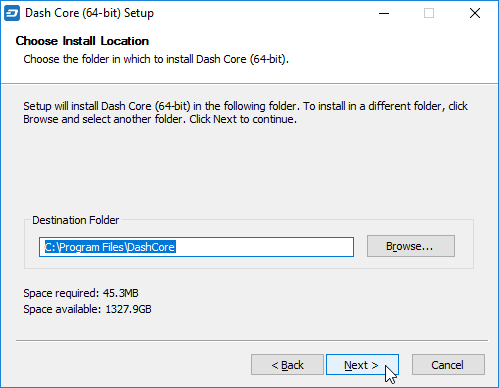Screen dimensions: 499x388
Task: Click the word "Browse" in the instruction text
Action: point(41,119)
